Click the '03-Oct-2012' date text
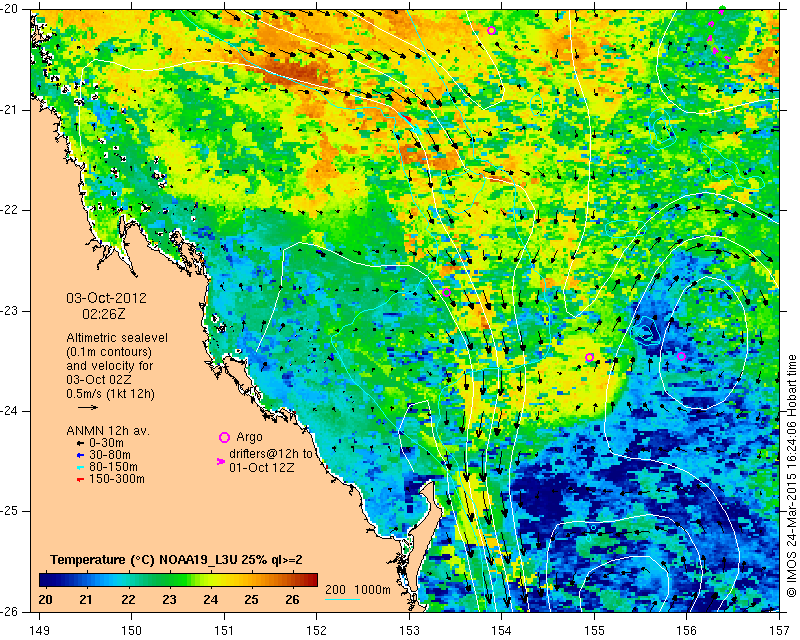Viewport: 800px width, 640px height. coord(106,298)
